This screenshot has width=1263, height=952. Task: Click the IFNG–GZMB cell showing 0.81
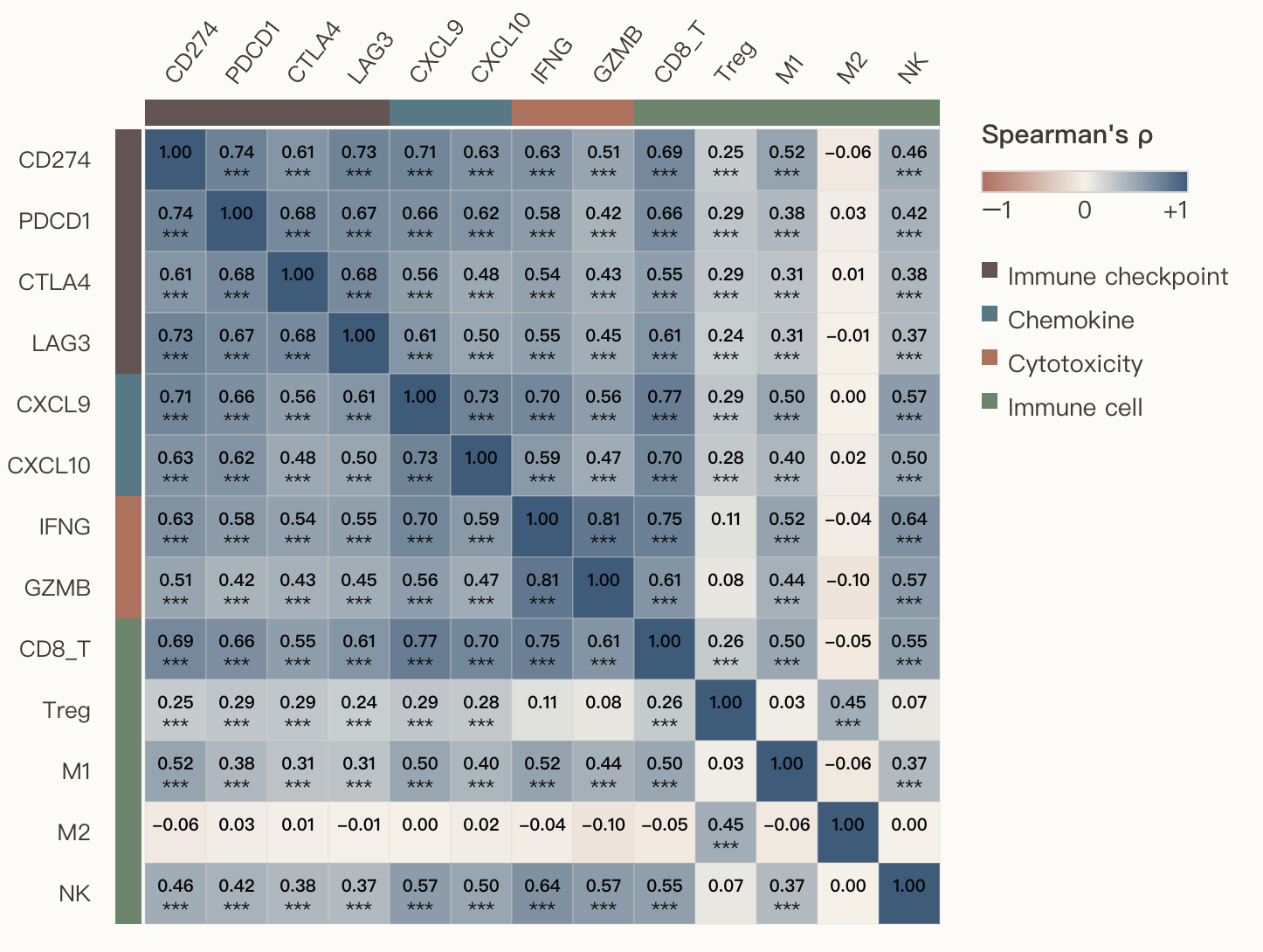pos(604,527)
